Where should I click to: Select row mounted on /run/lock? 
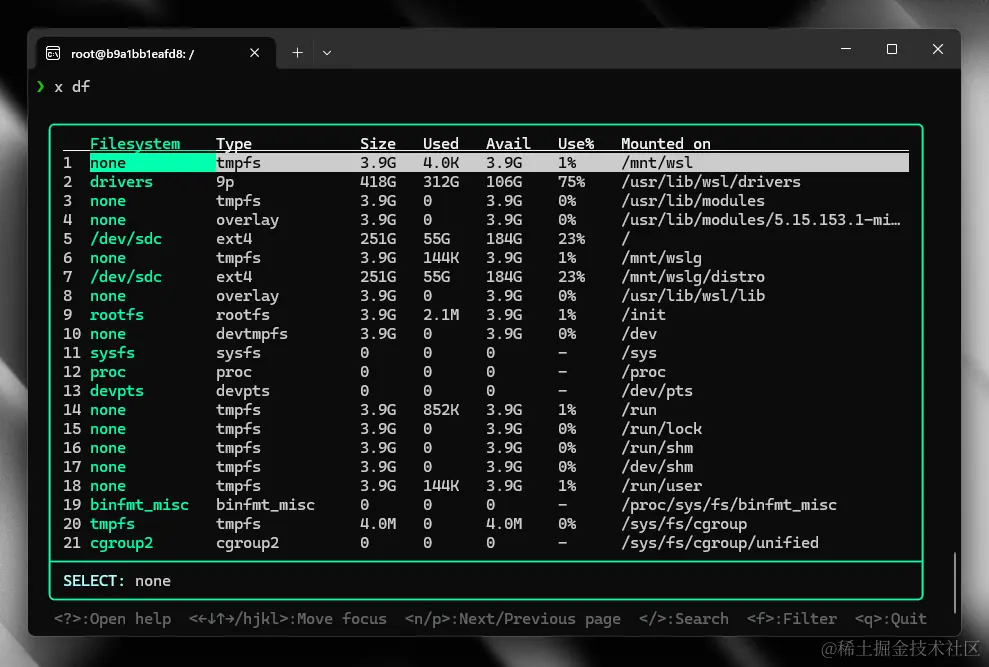pyautogui.click(x=486, y=428)
